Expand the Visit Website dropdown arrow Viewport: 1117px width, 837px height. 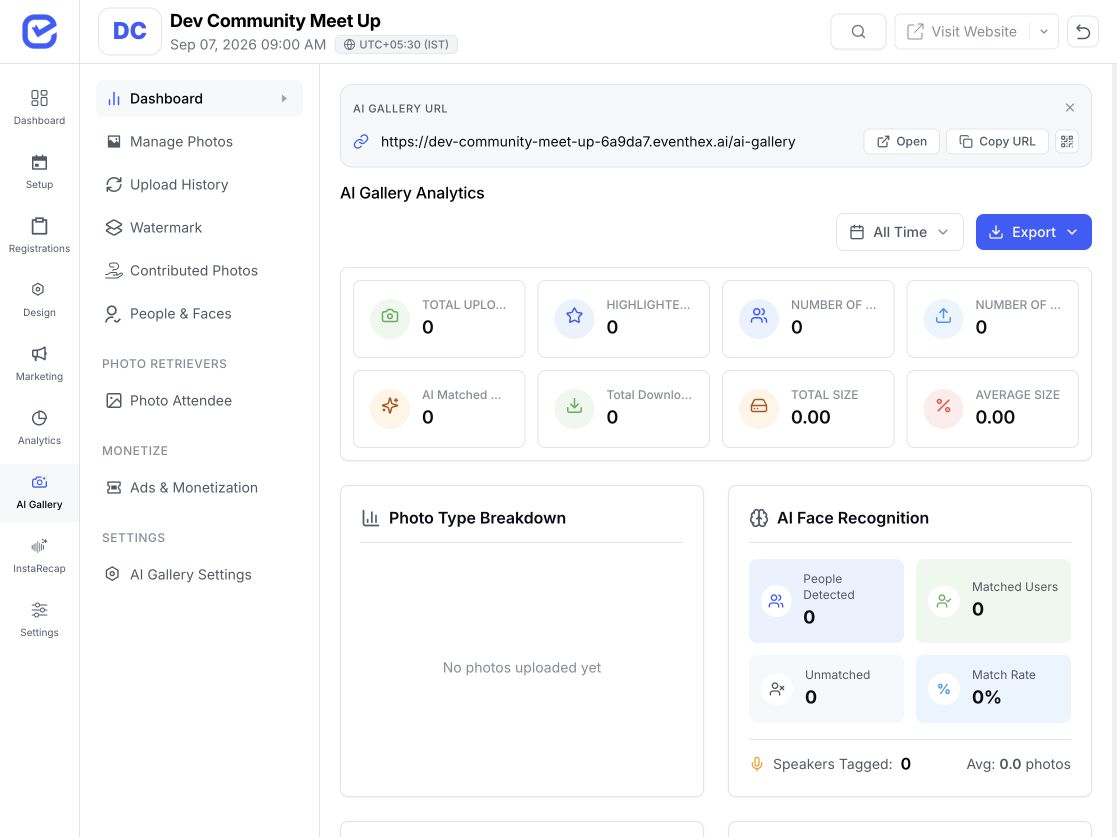coord(1044,31)
